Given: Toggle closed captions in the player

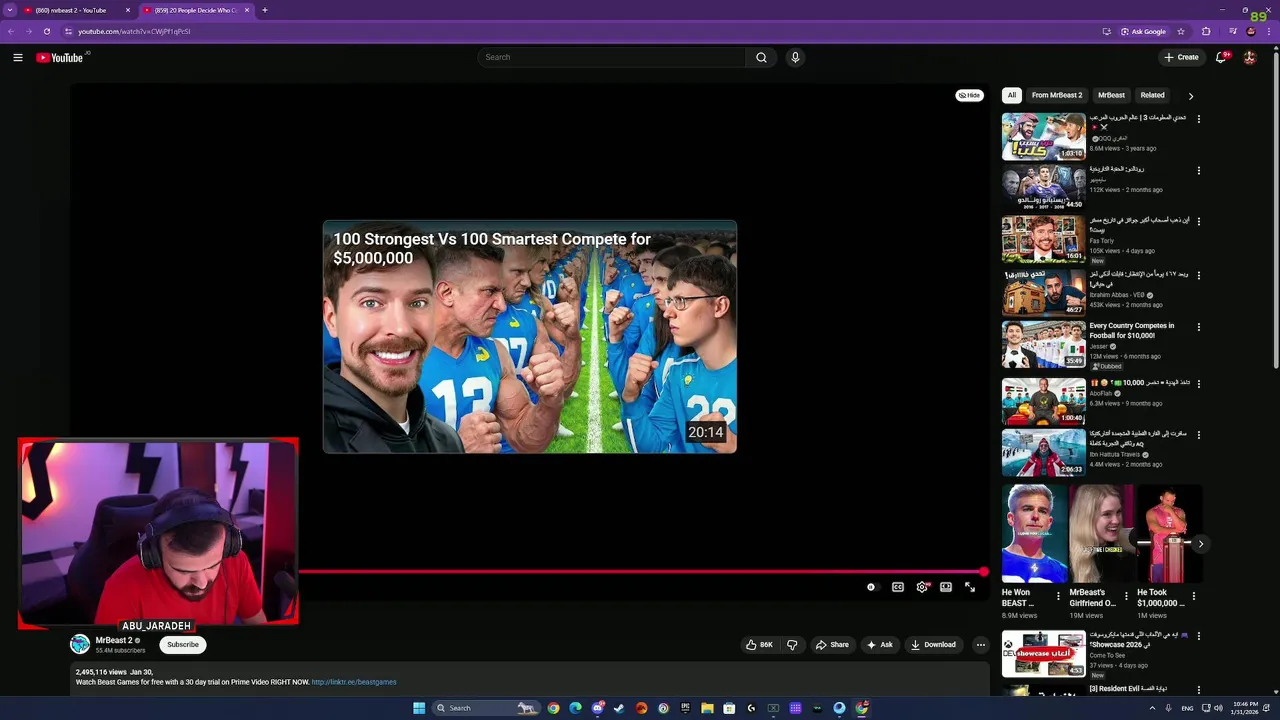Looking at the screenshot, I should click(x=898, y=587).
